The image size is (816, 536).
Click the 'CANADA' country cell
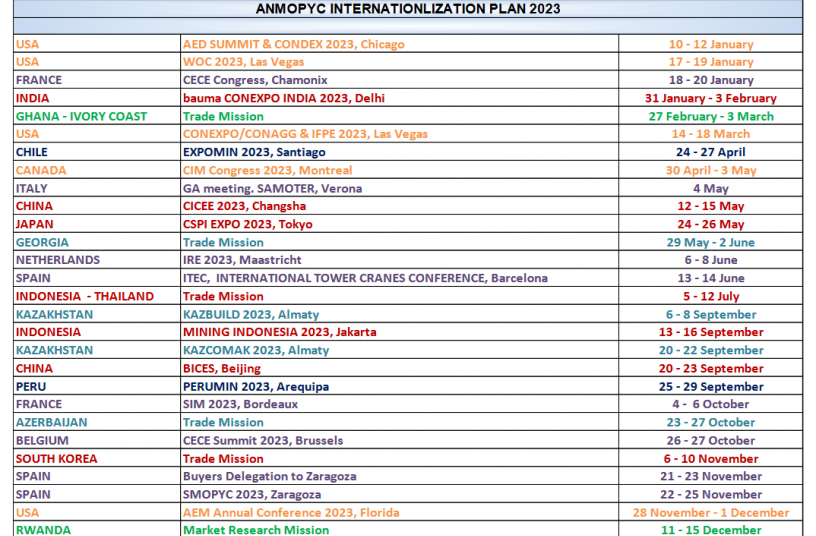click(97, 171)
